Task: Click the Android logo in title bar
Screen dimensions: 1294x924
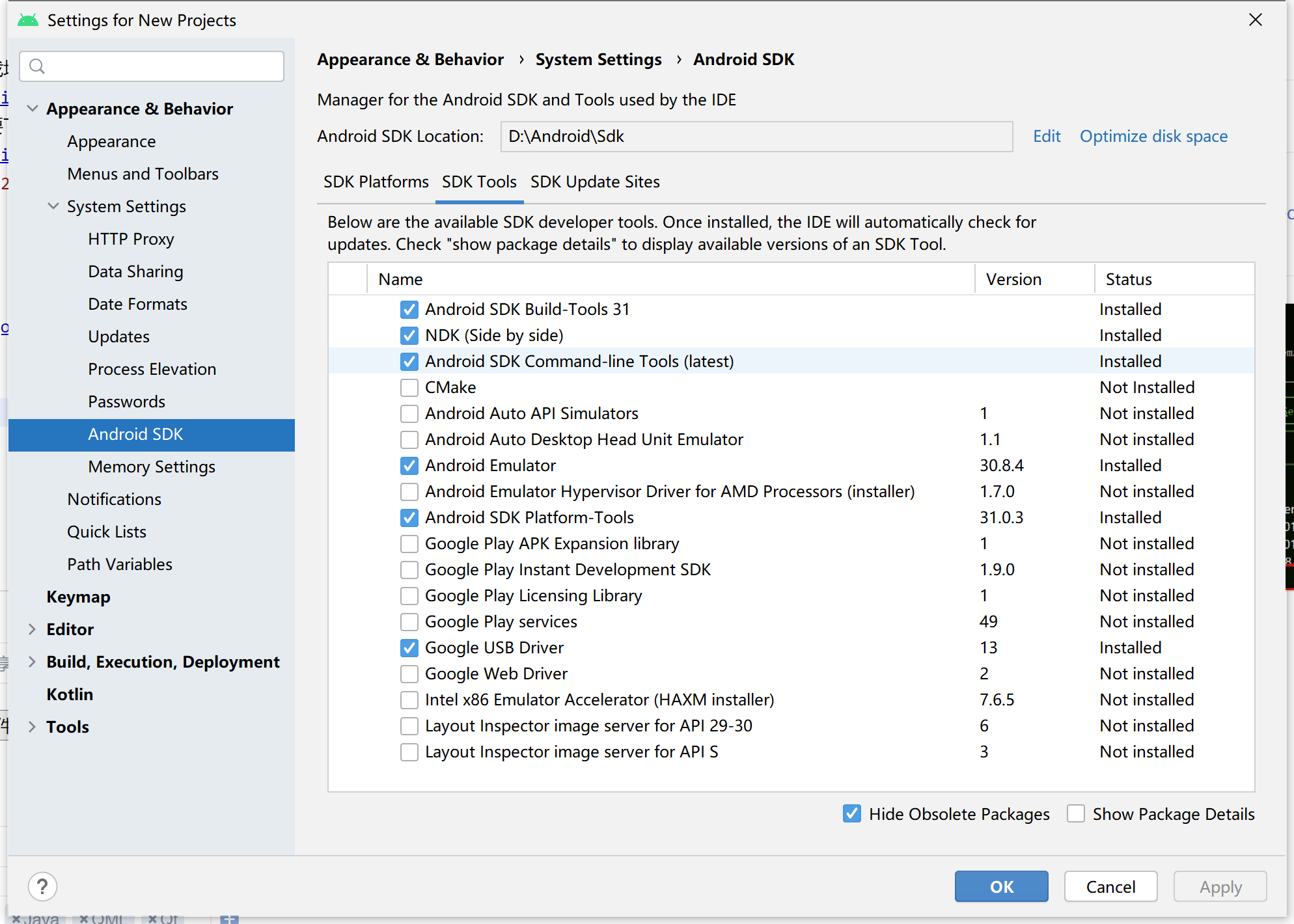Action: [28, 20]
